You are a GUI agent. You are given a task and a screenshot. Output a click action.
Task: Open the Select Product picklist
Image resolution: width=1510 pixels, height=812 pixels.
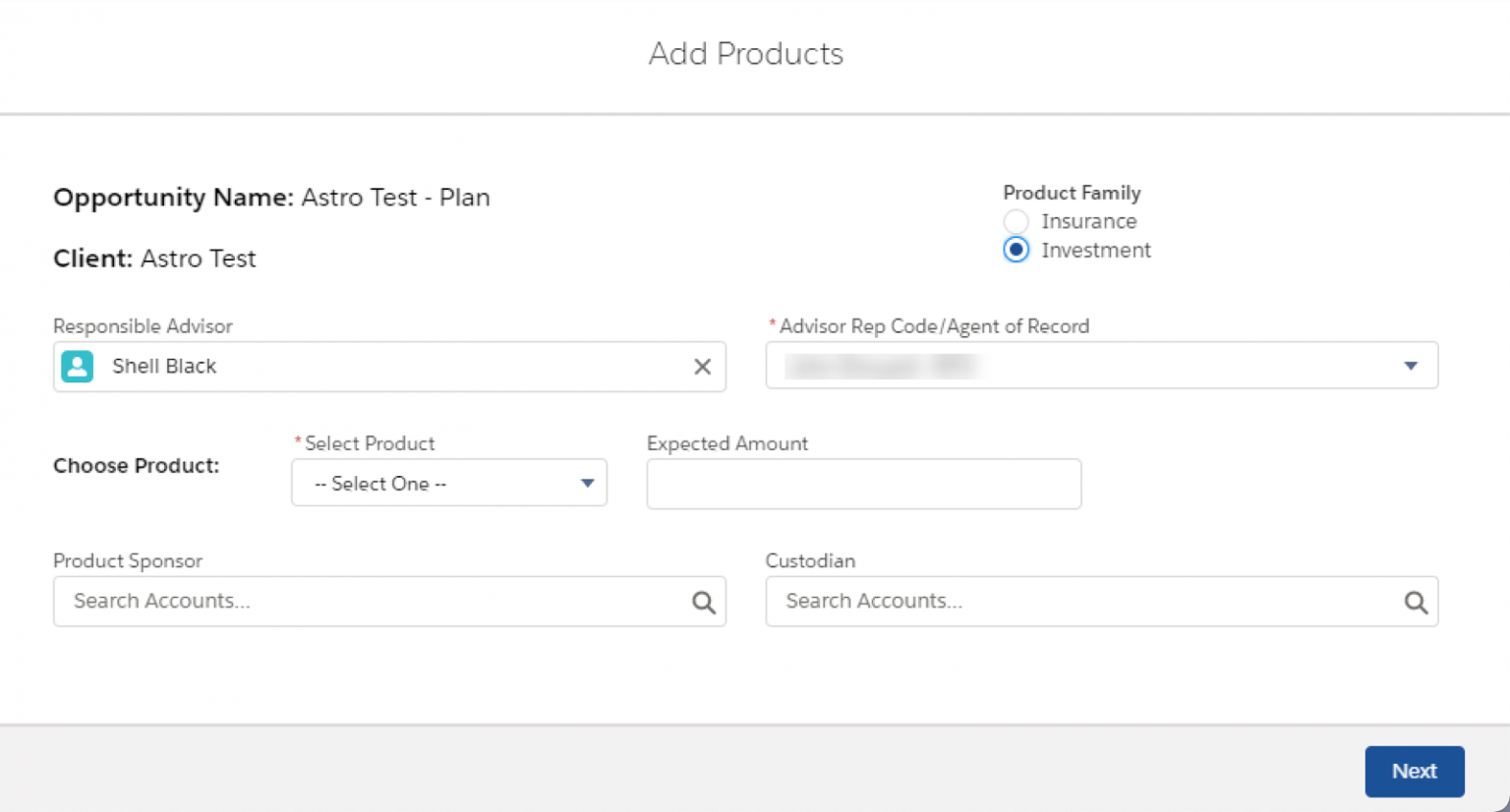[448, 483]
